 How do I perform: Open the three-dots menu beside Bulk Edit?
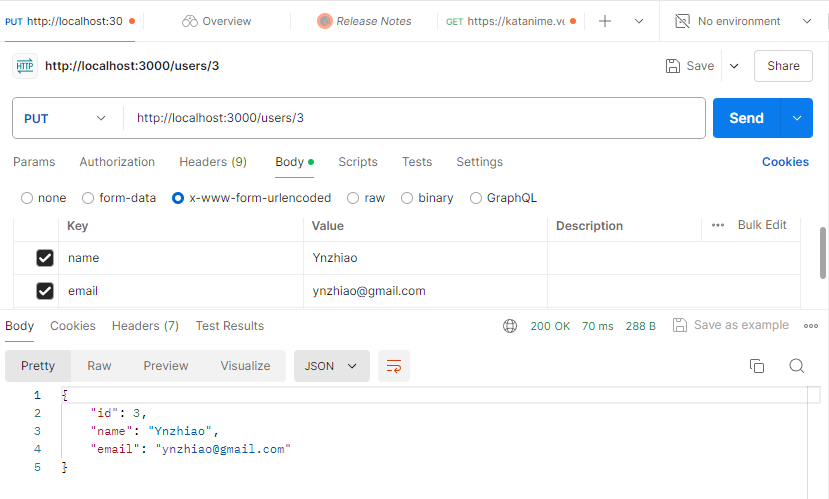[x=718, y=226]
